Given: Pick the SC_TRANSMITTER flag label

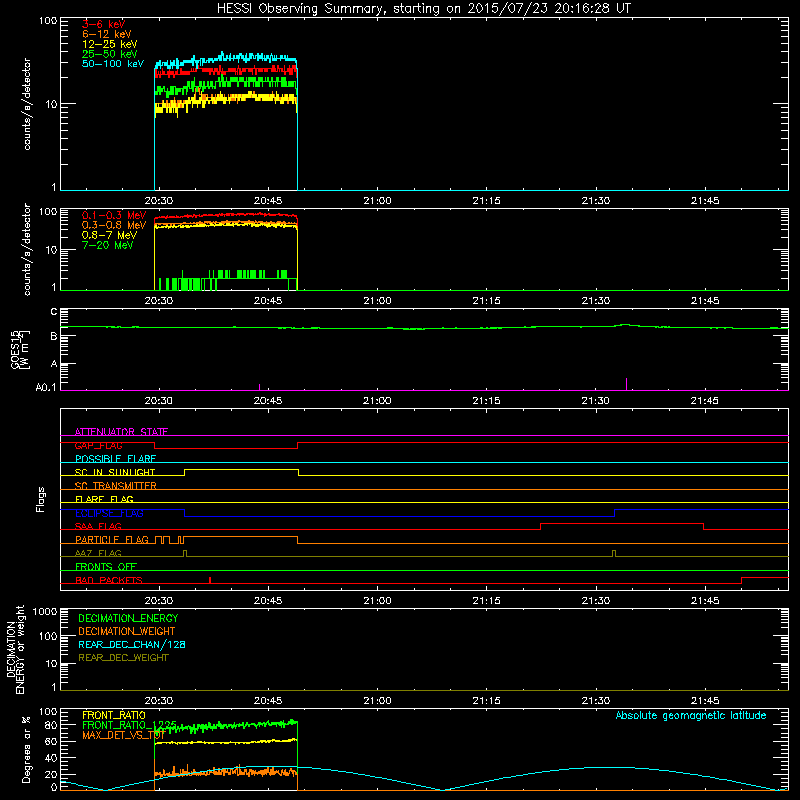Looking at the screenshot, I should [115, 486].
